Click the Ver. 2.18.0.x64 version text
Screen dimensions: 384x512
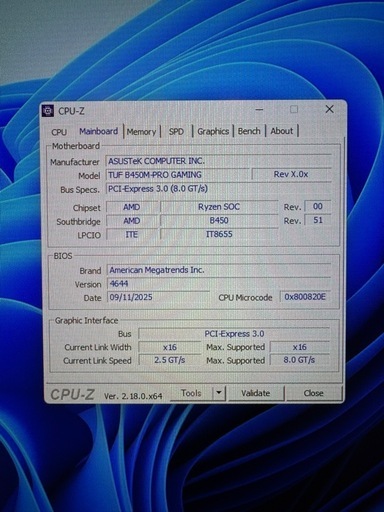[x=133, y=396]
